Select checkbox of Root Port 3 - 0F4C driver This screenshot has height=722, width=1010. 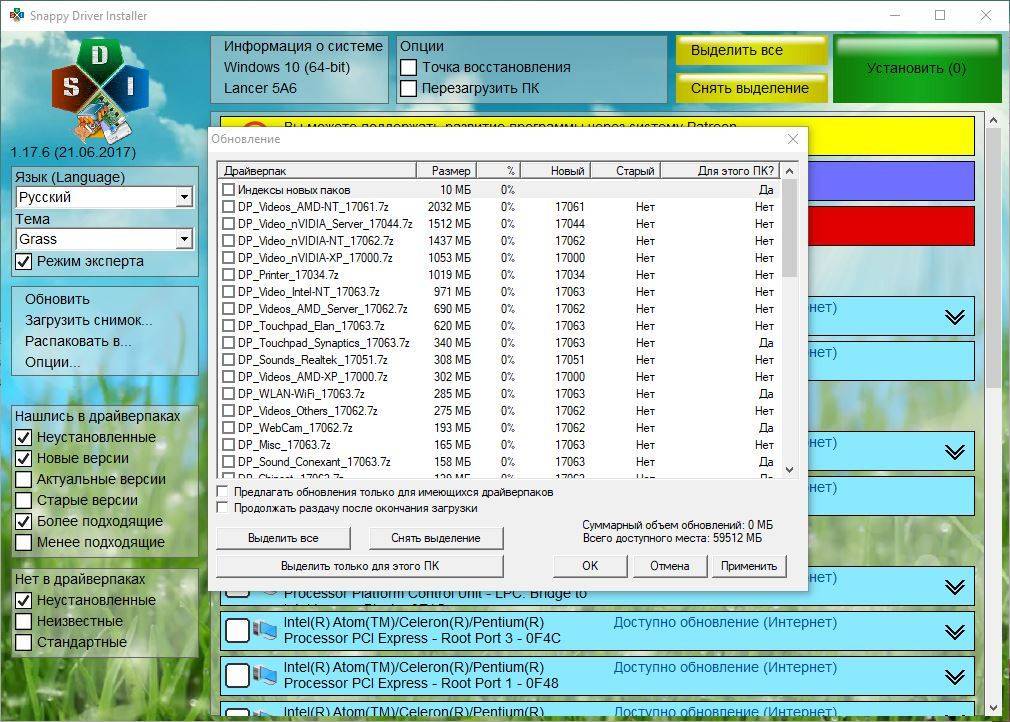[237, 631]
